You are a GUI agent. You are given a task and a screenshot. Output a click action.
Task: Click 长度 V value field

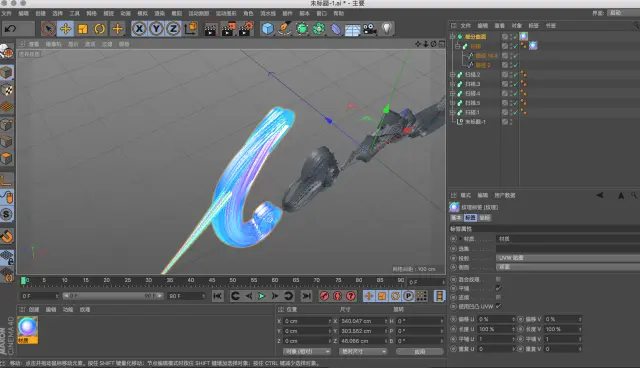pyautogui.click(x=563, y=329)
